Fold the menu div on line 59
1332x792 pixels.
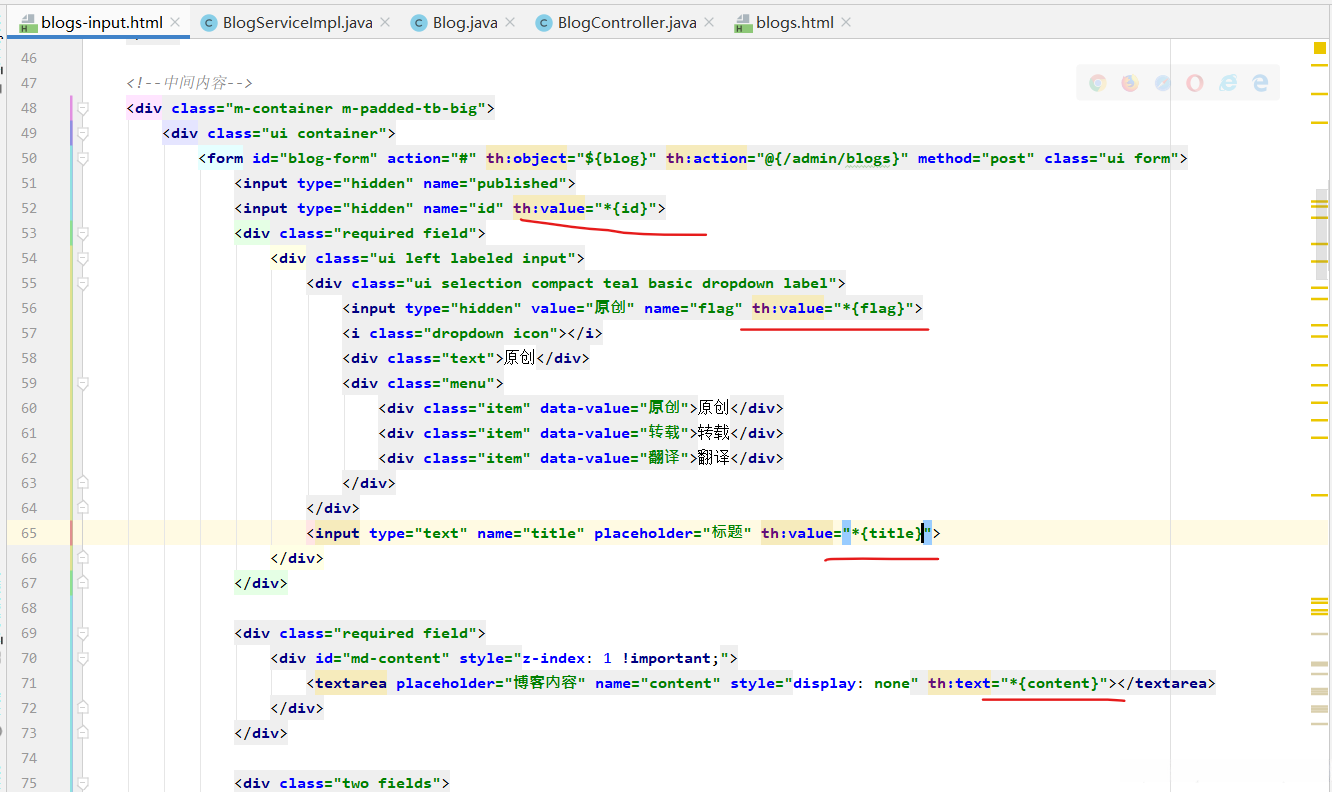83,383
